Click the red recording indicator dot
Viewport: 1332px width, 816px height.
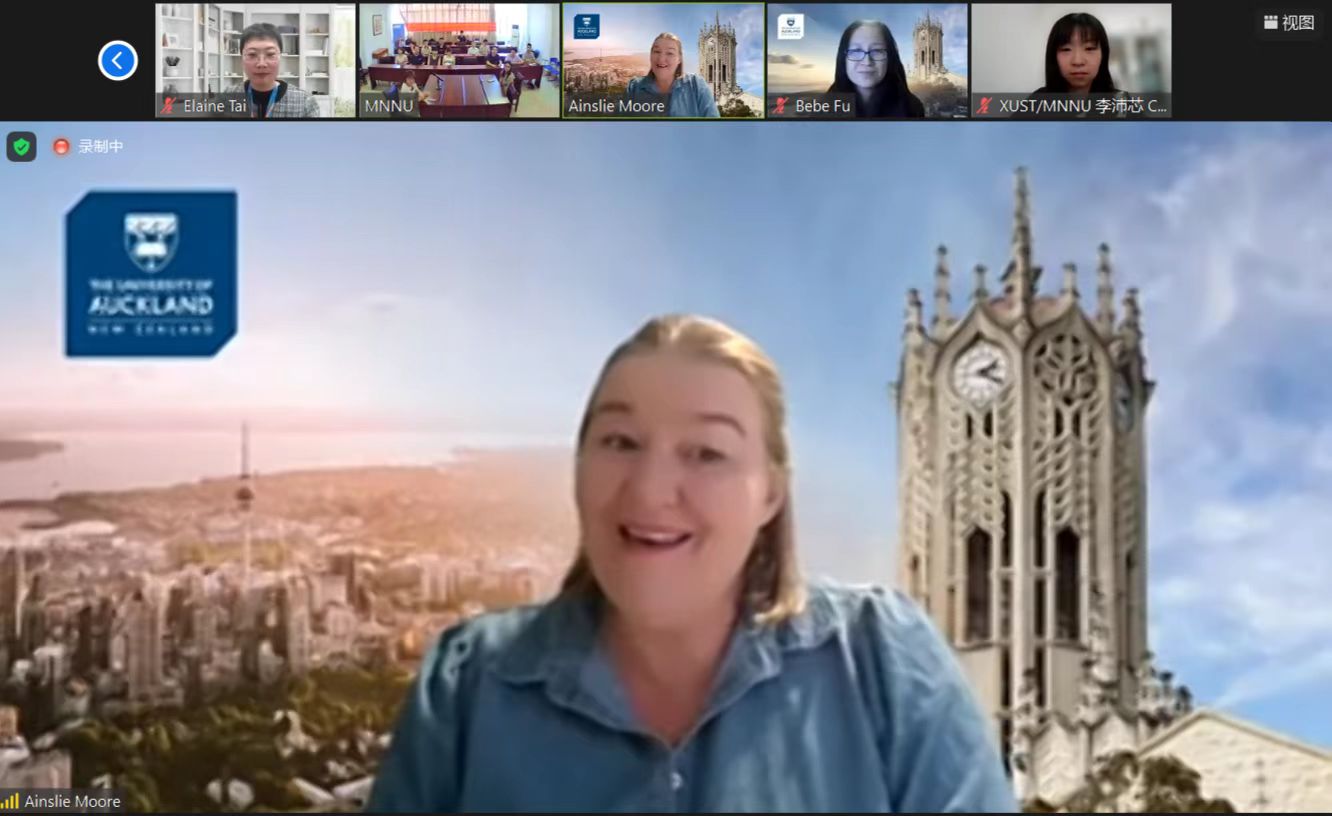pyautogui.click(x=61, y=147)
